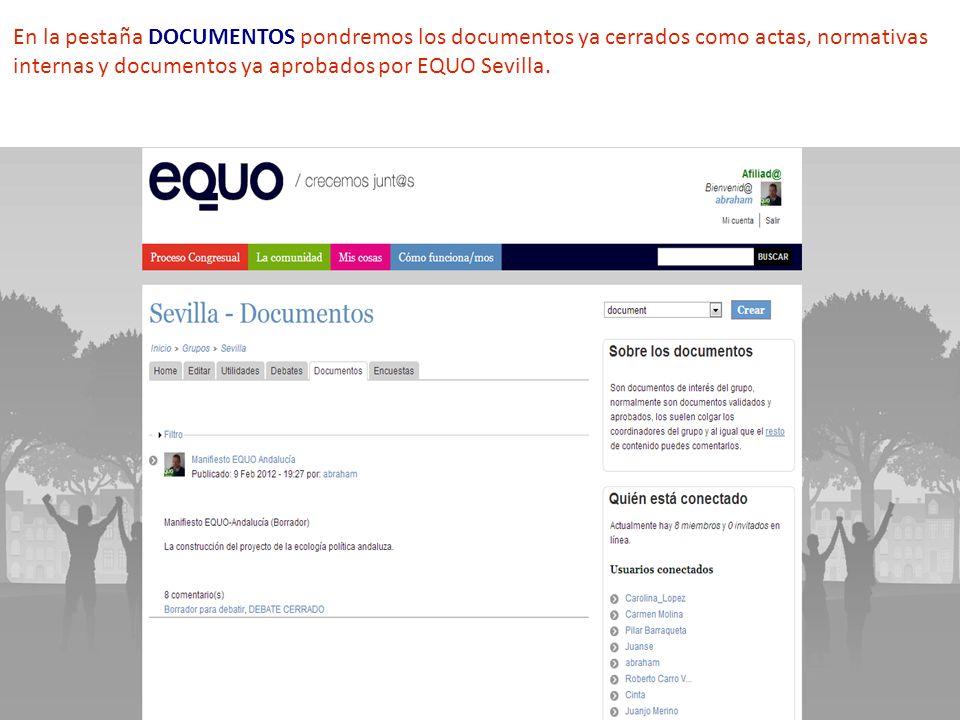Open Manifiesto EQUO Andalucía document
The width and height of the screenshot is (960, 720).
click(x=243, y=459)
